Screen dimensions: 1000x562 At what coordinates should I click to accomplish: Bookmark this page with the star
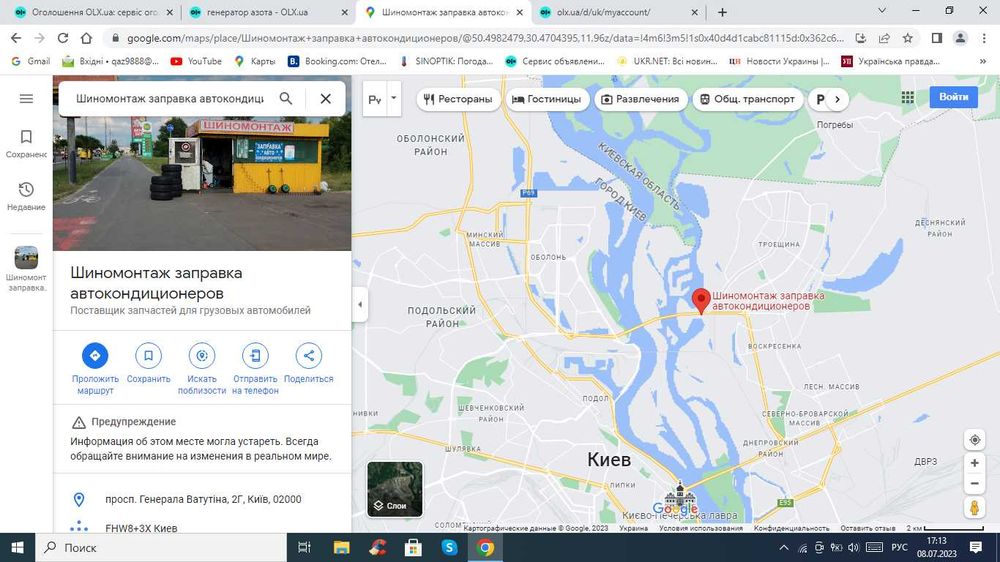tap(908, 38)
